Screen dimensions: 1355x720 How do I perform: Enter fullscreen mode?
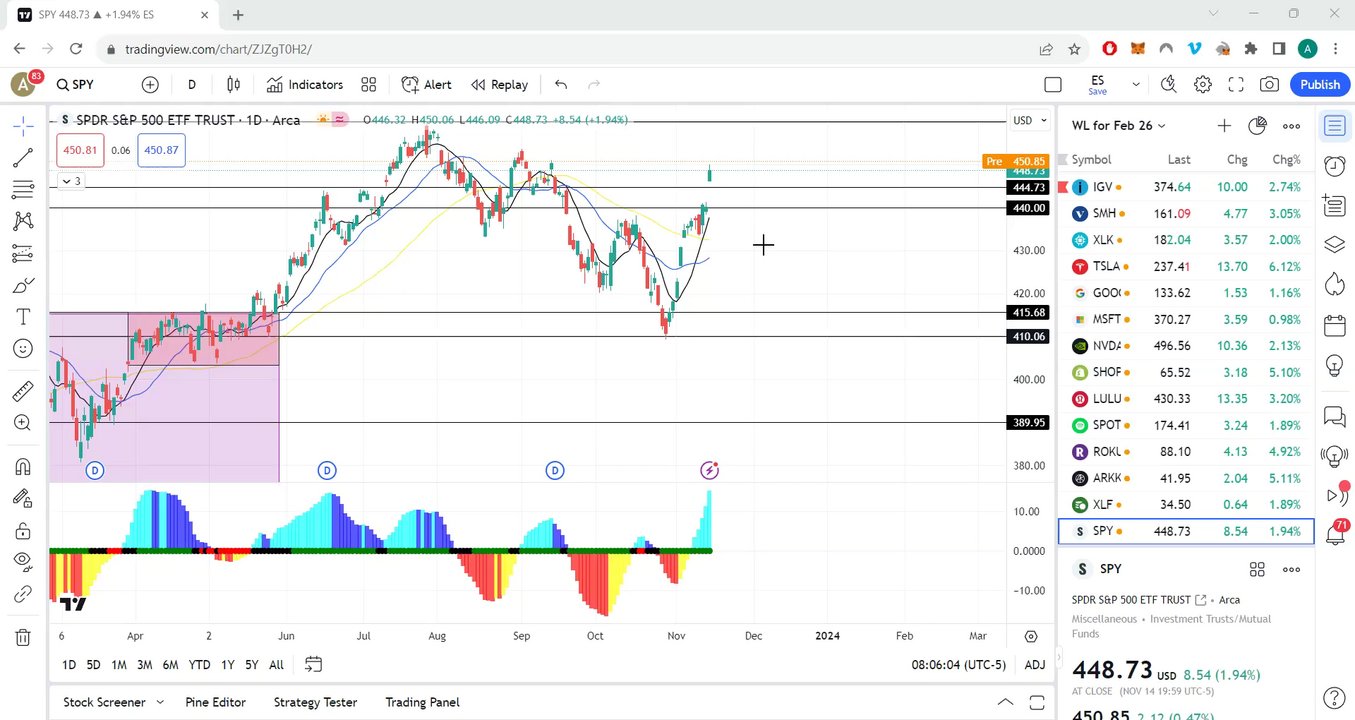[x=1236, y=85]
